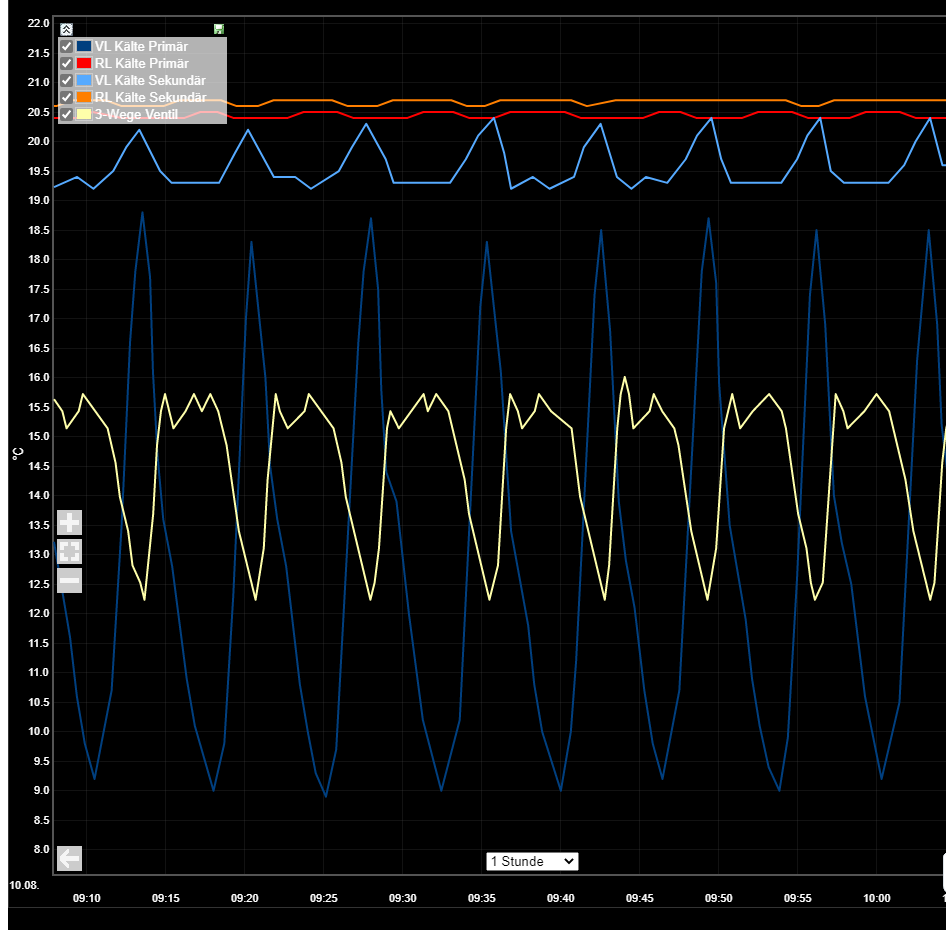Hide the RL Kälte Sekundär series via checkbox

67,97
